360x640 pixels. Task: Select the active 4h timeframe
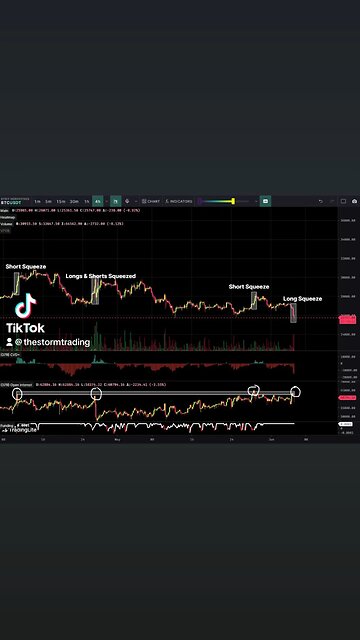pos(98,202)
